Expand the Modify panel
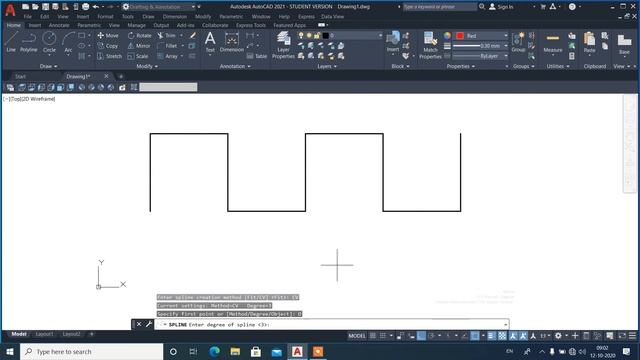The image size is (640, 360). [147, 66]
